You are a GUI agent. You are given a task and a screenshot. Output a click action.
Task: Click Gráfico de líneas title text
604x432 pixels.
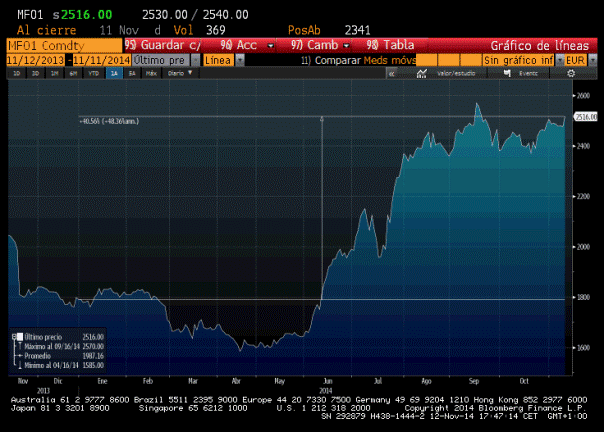[x=539, y=45]
